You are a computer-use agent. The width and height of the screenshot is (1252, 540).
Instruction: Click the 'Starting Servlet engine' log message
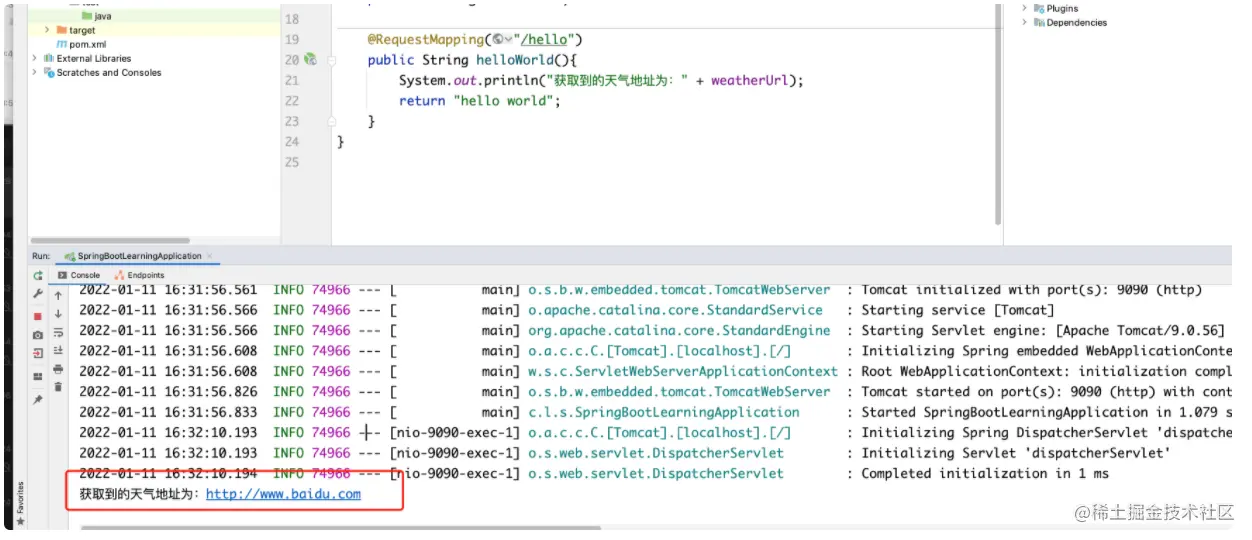1043,331
